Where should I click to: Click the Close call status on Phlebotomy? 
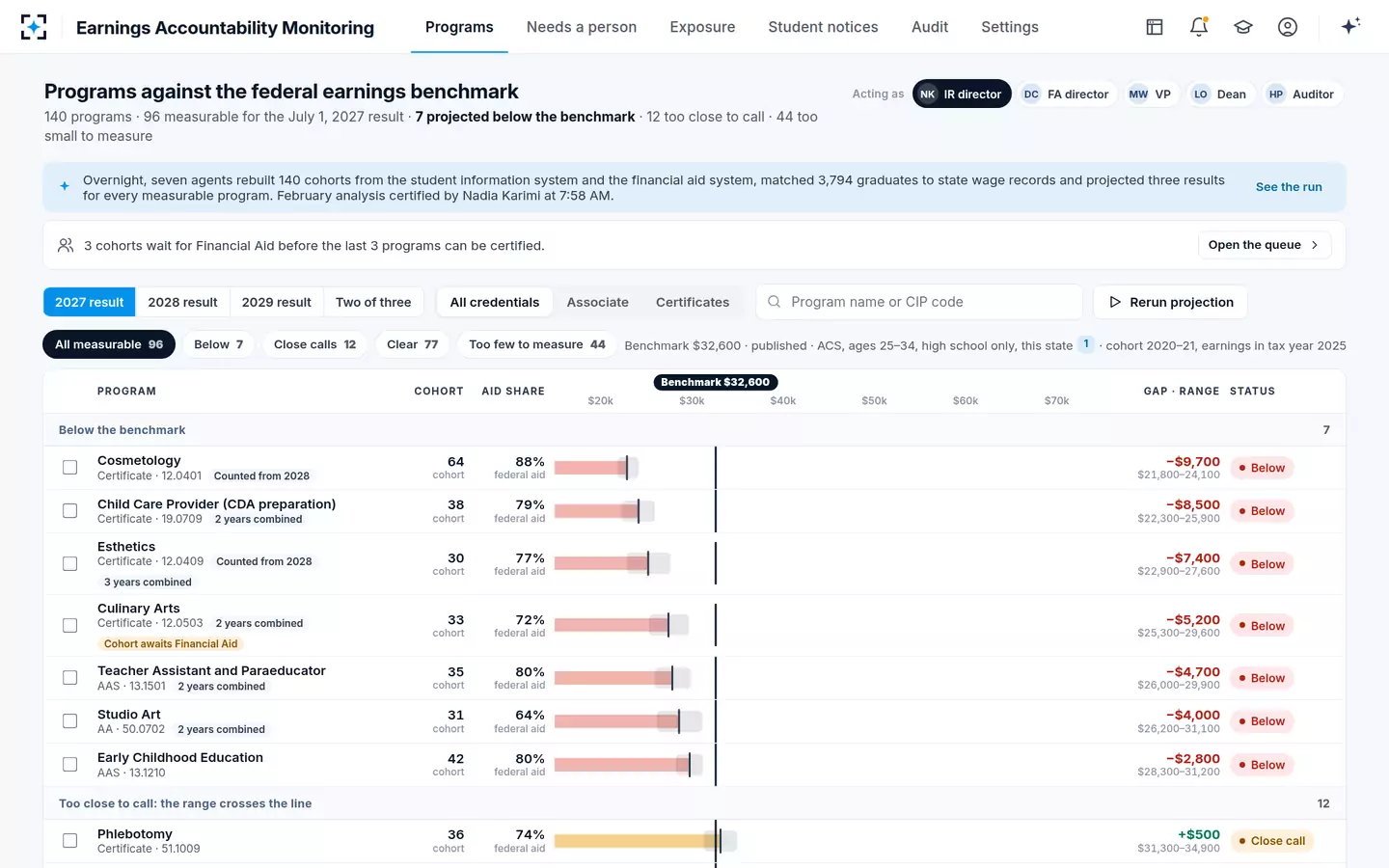[x=1271, y=841]
